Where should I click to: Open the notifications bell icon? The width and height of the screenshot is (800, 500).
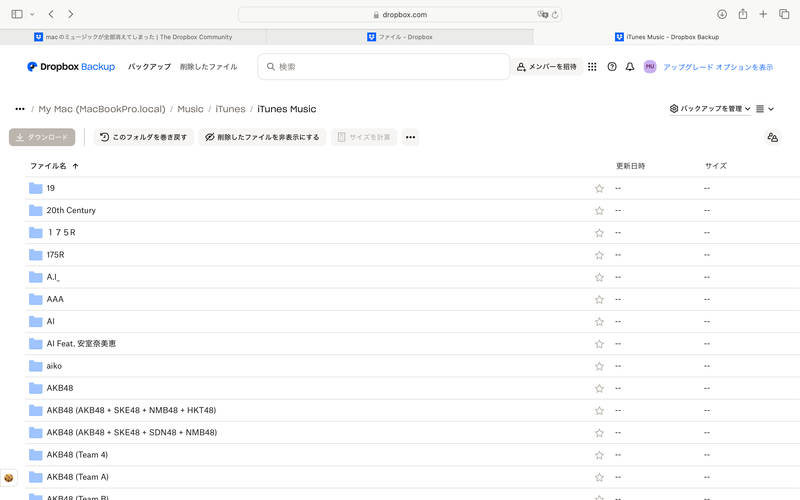[x=630, y=67]
